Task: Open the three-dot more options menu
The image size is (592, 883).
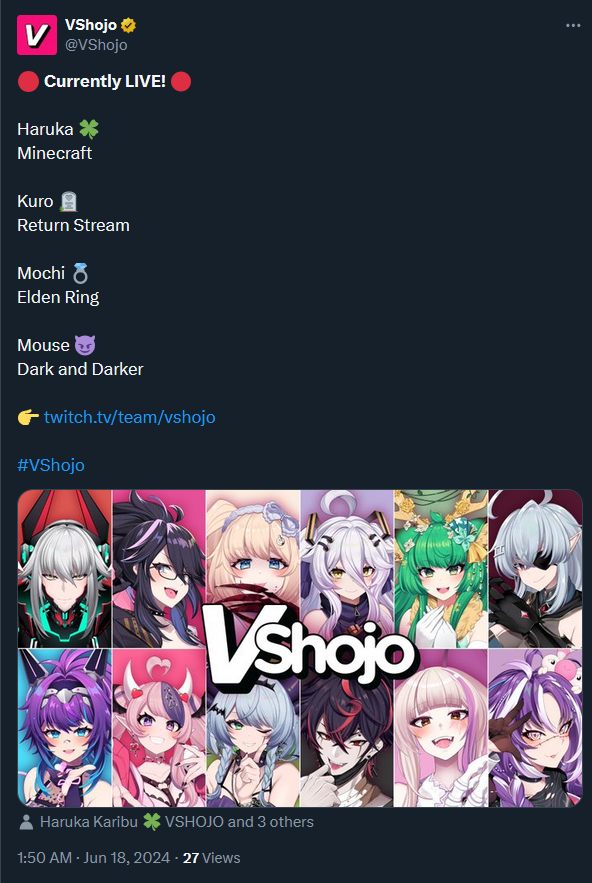Action: click(x=573, y=25)
